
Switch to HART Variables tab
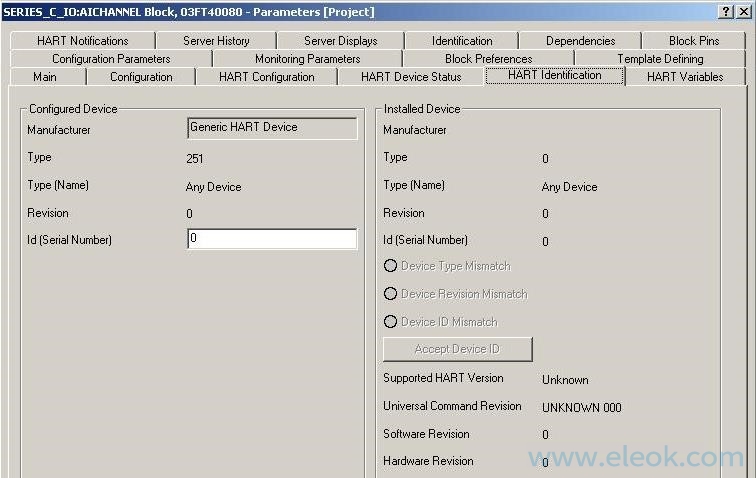pos(684,77)
